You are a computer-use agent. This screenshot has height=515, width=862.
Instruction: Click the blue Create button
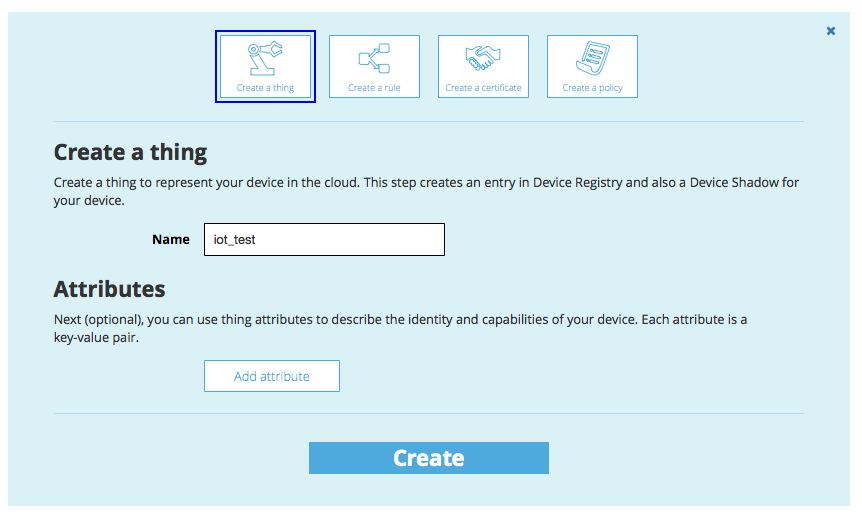(429, 458)
